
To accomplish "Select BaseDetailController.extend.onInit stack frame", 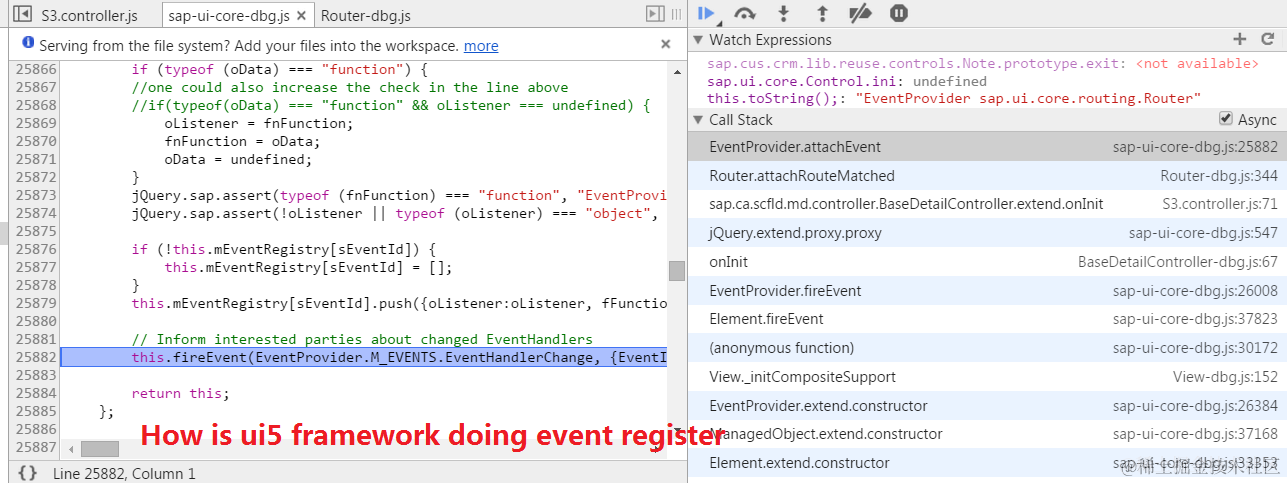I will pyautogui.click(x=987, y=204).
